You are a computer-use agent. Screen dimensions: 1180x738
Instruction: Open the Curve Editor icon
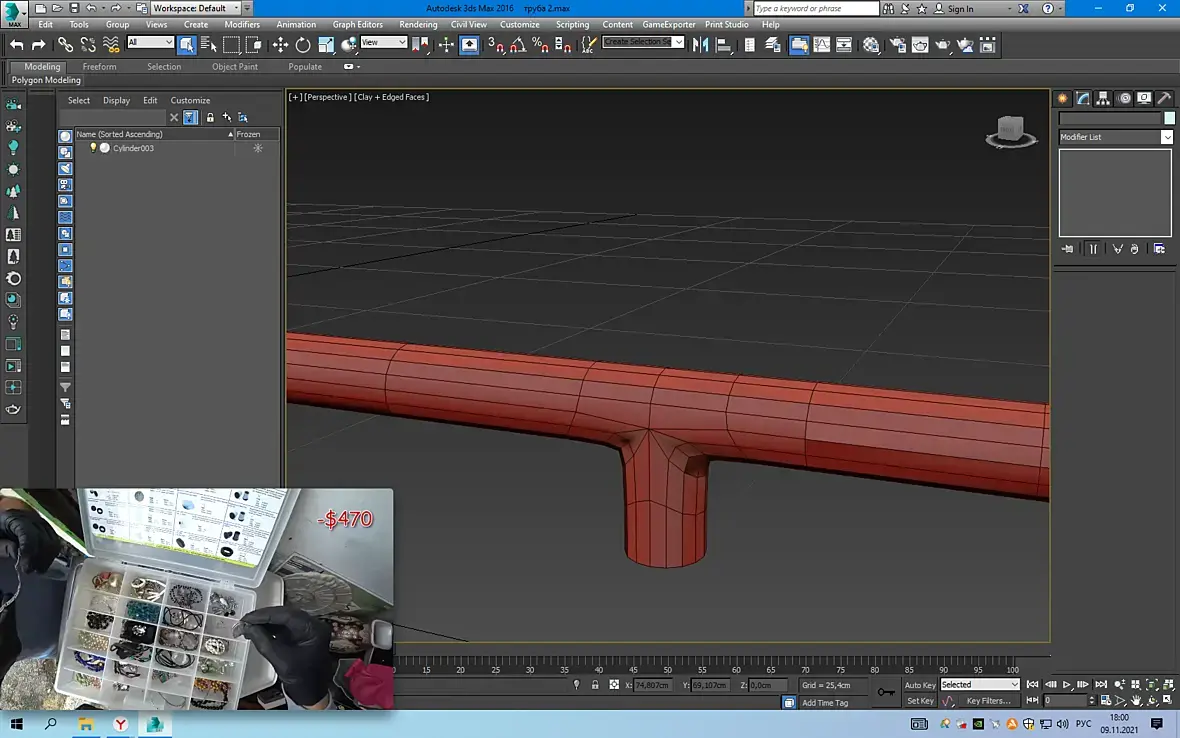tap(821, 45)
